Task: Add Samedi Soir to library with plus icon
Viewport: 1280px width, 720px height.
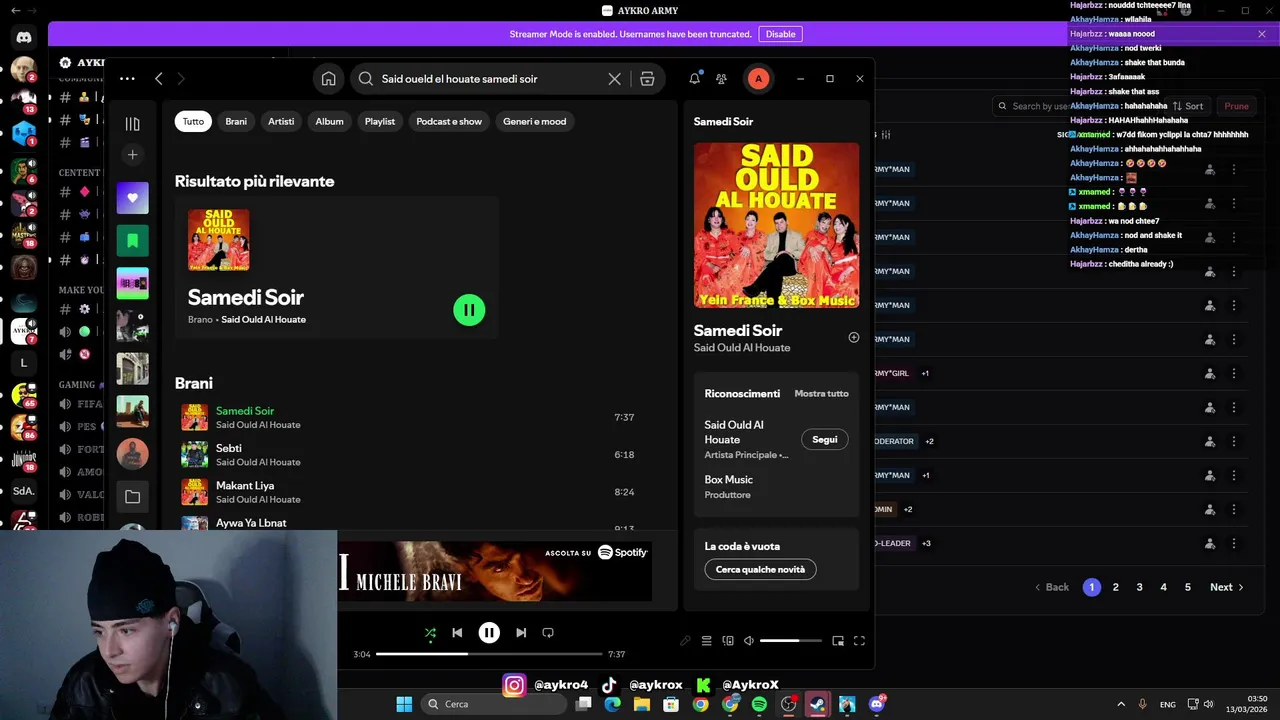Action: (853, 338)
